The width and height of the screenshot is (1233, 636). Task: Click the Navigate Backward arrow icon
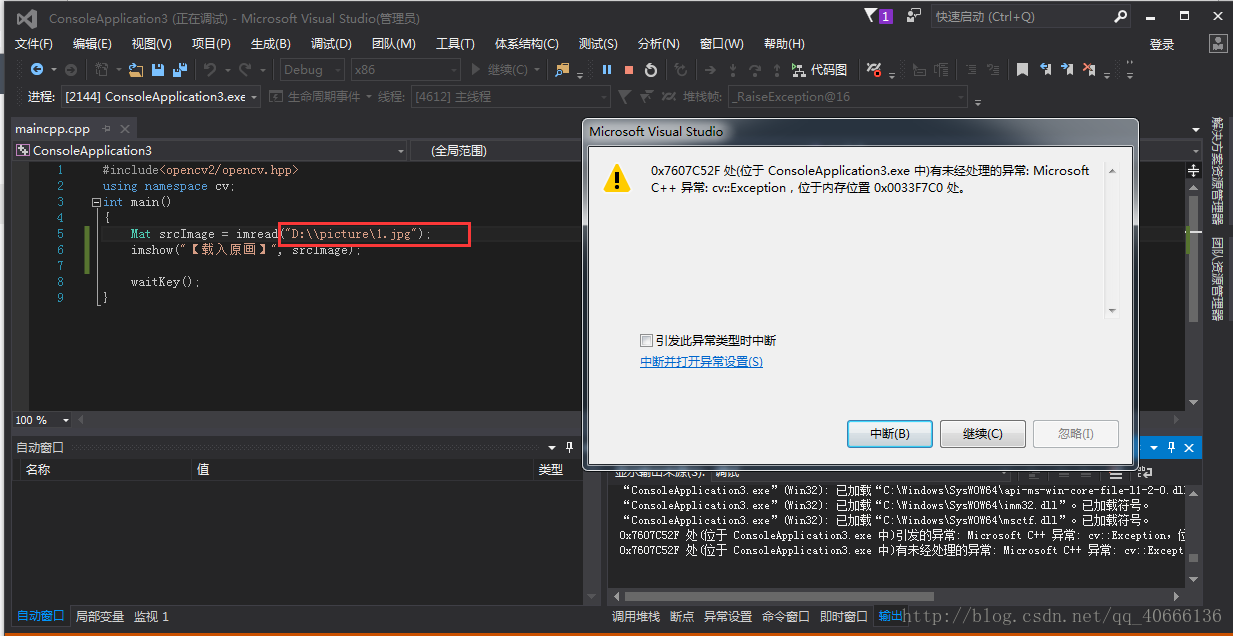37,70
